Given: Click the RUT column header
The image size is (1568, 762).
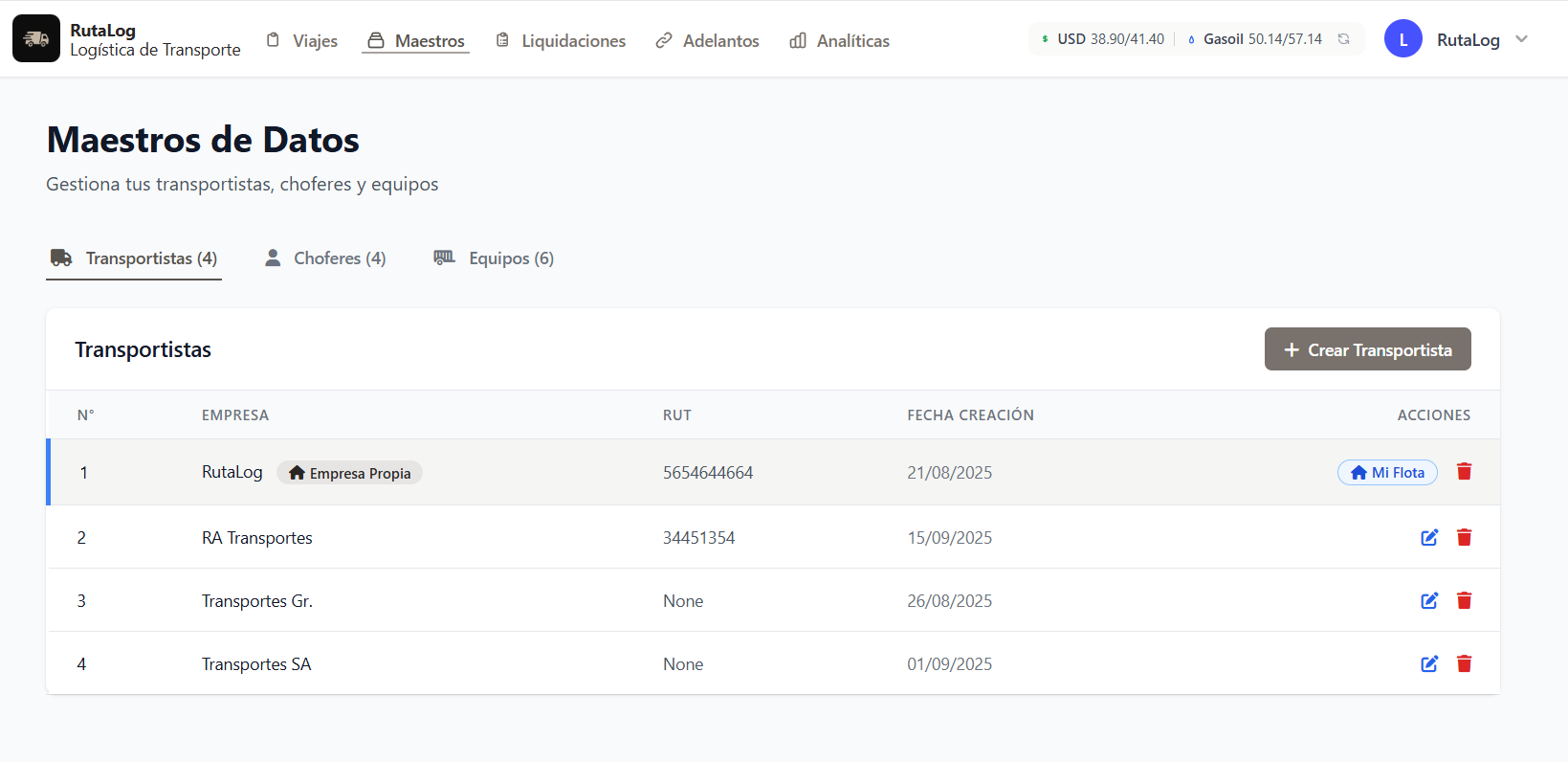Looking at the screenshot, I should 677,415.
